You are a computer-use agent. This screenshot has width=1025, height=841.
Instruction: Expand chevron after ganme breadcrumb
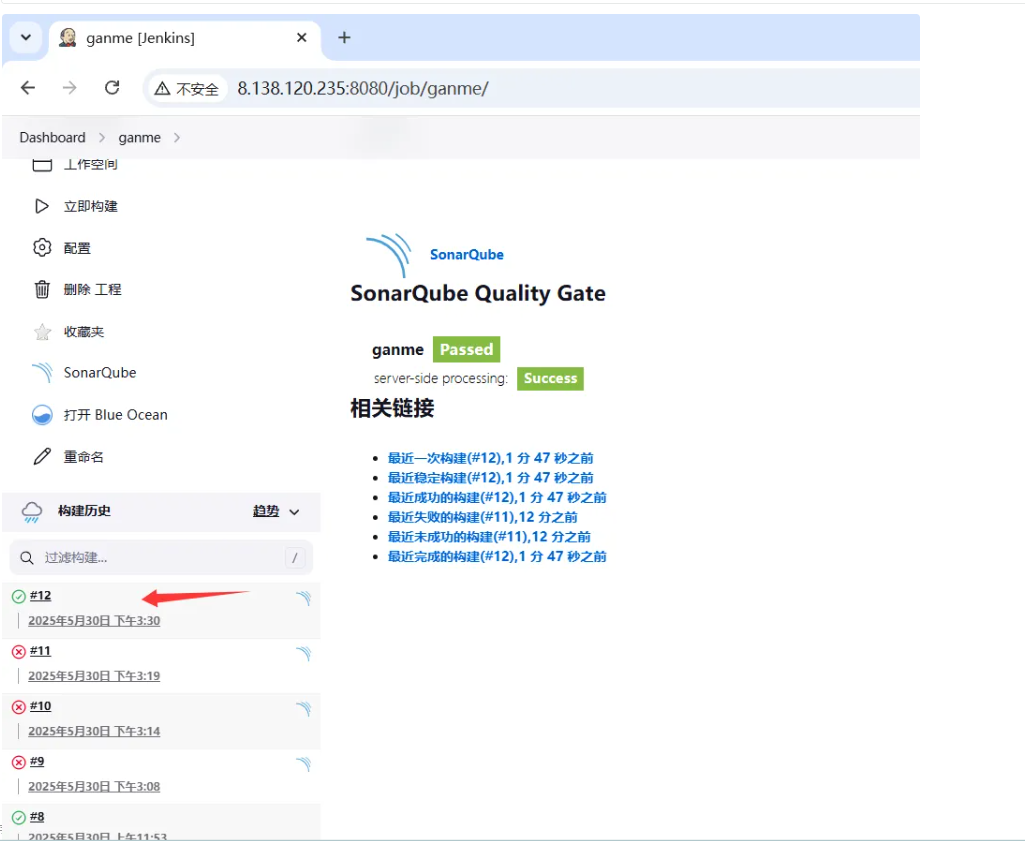[177, 137]
